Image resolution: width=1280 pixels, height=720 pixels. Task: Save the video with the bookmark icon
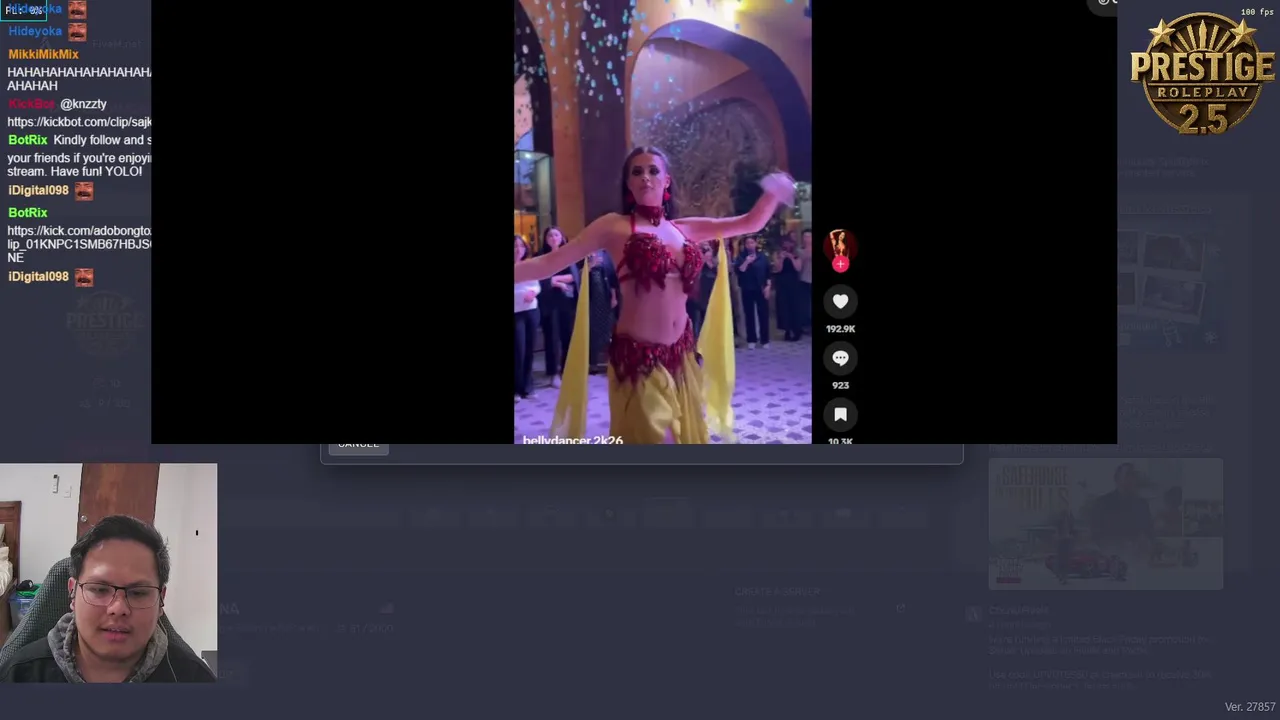(840, 414)
